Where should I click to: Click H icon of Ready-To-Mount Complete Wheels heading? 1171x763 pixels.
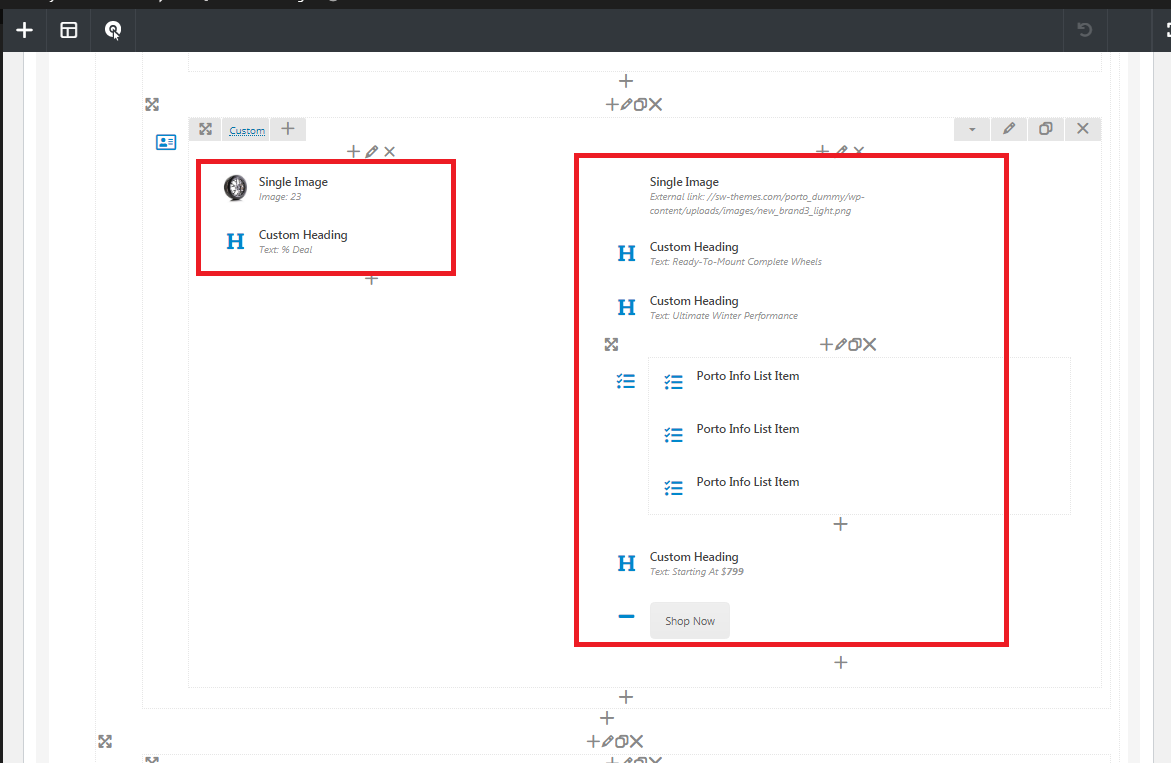[627, 254]
